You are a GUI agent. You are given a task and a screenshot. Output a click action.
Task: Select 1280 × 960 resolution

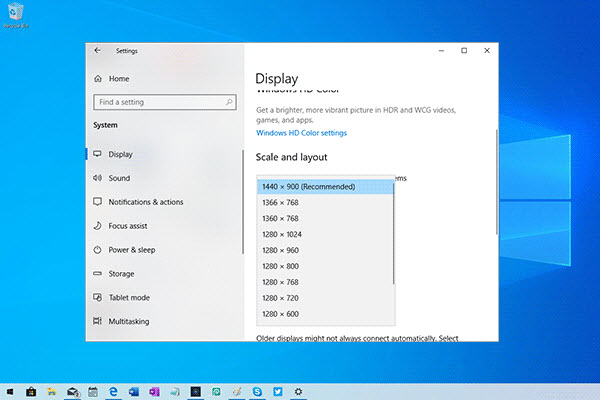(x=325, y=250)
